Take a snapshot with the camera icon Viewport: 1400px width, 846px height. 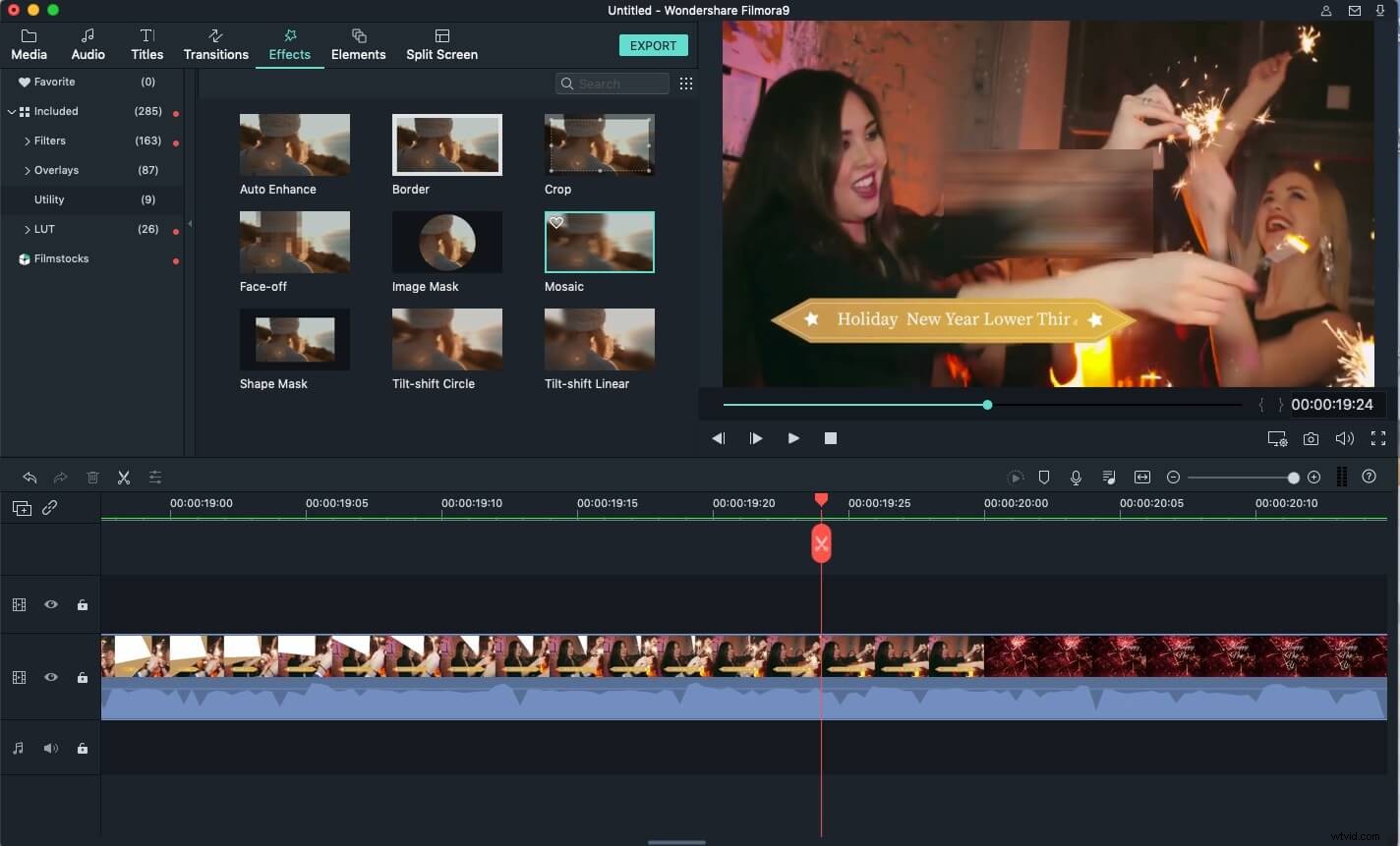pyautogui.click(x=1312, y=438)
